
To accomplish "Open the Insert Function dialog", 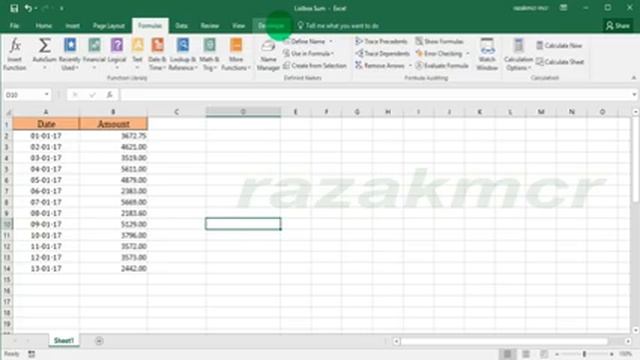I will pyautogui.click(x=15, y=54).
